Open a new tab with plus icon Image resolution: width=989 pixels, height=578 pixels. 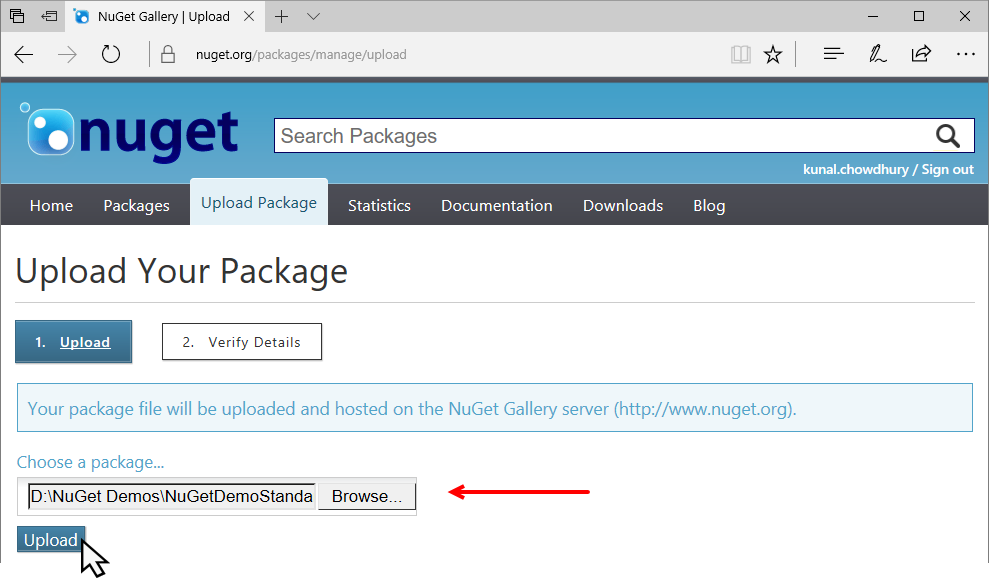tap(281, 16)
